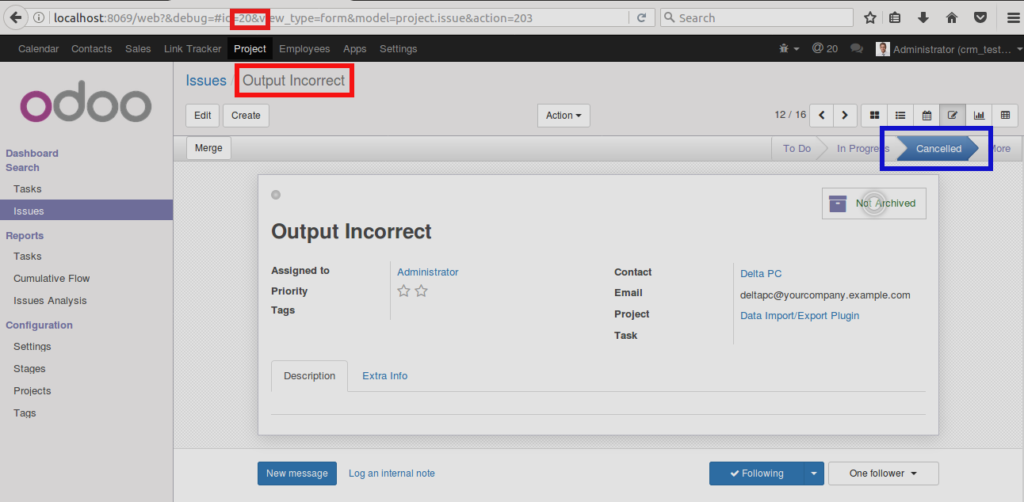The height and width of the screenshot is (502, 1024).
Task: Switch to the Extra Info tab
Action: [x=385, y=376]
